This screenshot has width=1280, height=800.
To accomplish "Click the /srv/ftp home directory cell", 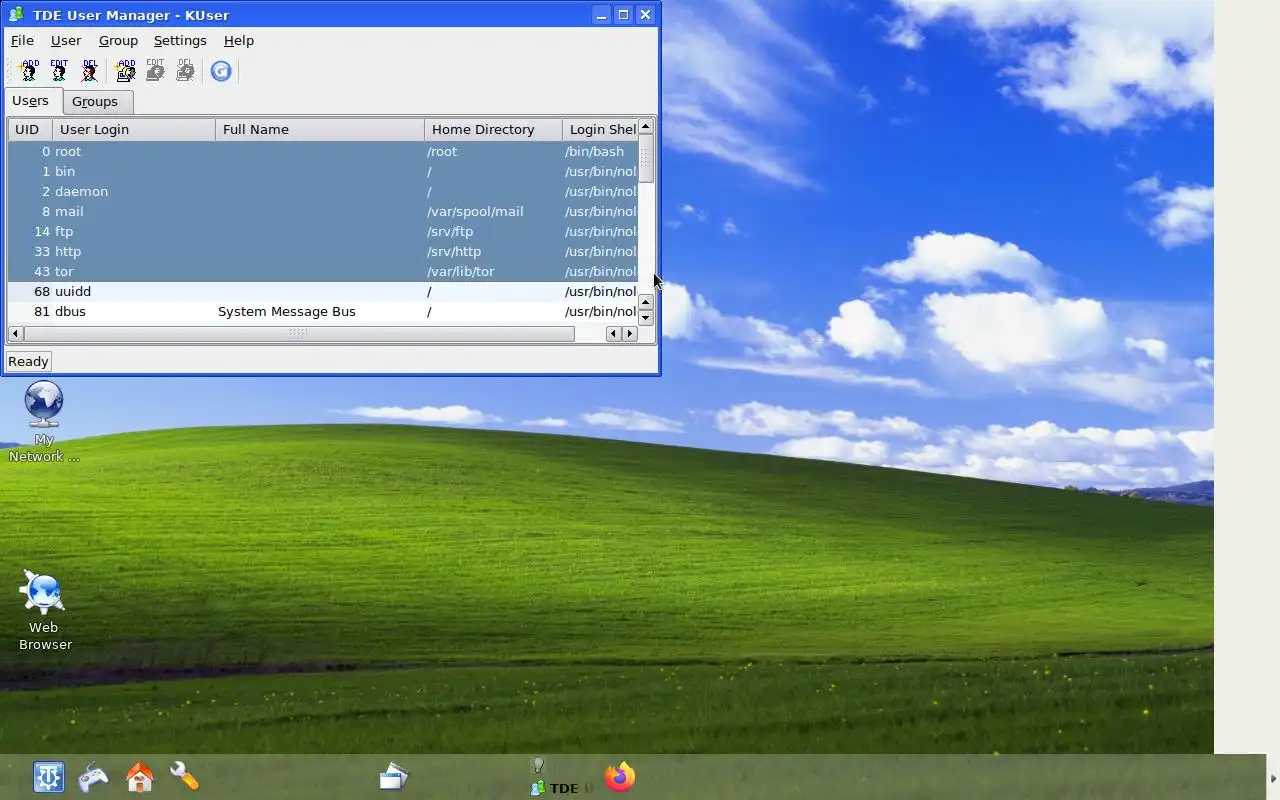I will [450, 231].
